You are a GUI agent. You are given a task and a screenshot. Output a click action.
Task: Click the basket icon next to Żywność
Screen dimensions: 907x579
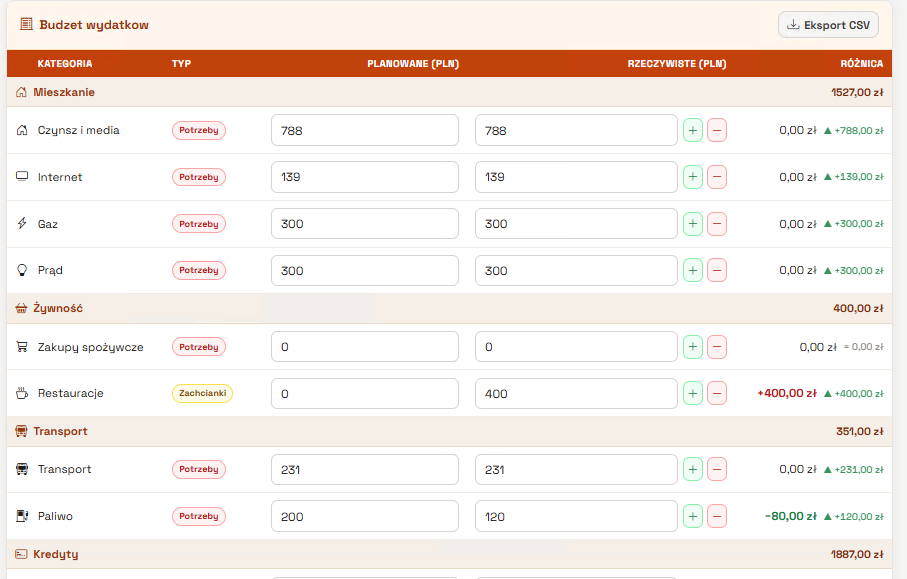[x=21, y=308]
